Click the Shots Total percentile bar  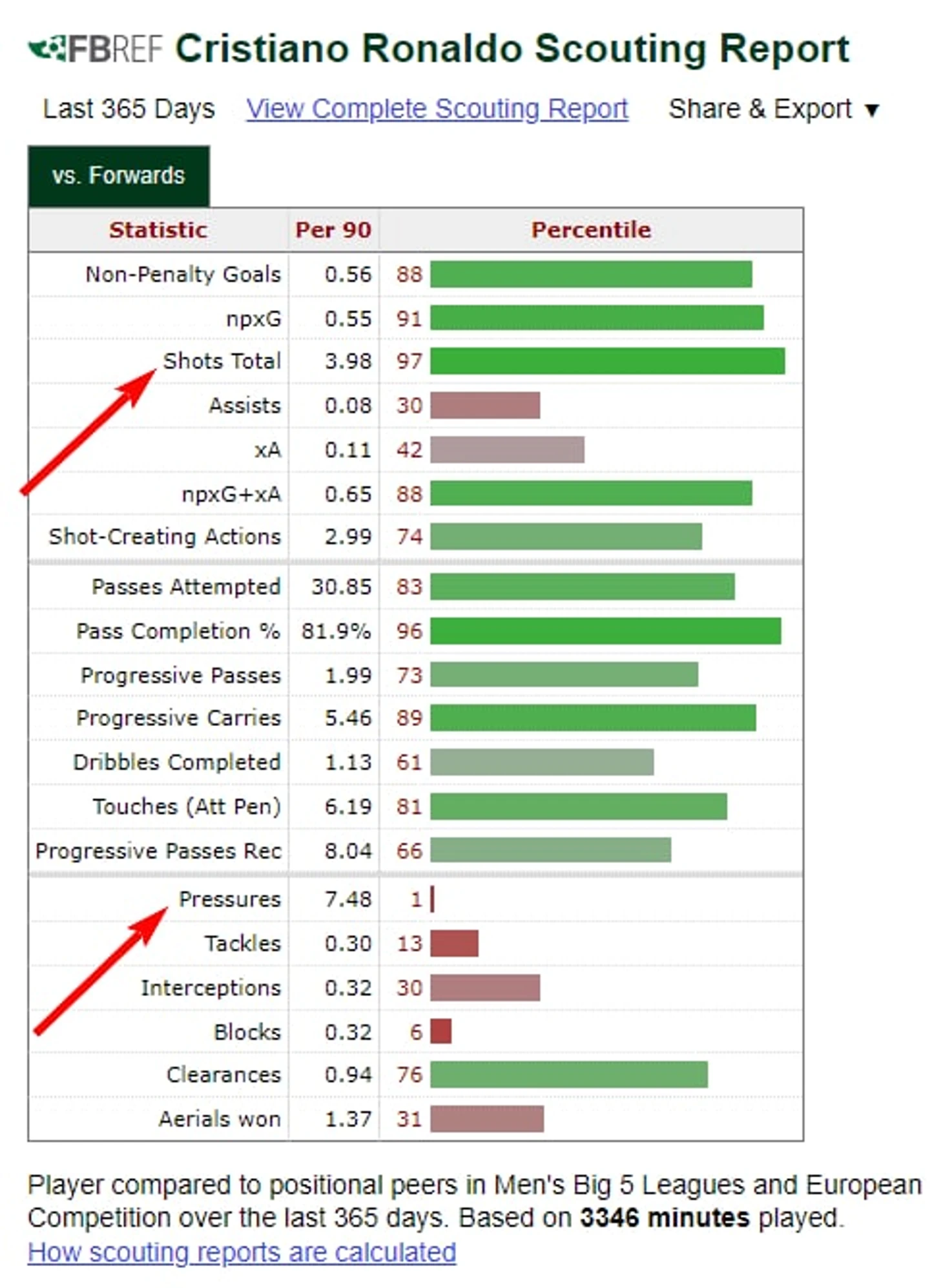pos(608,361)
